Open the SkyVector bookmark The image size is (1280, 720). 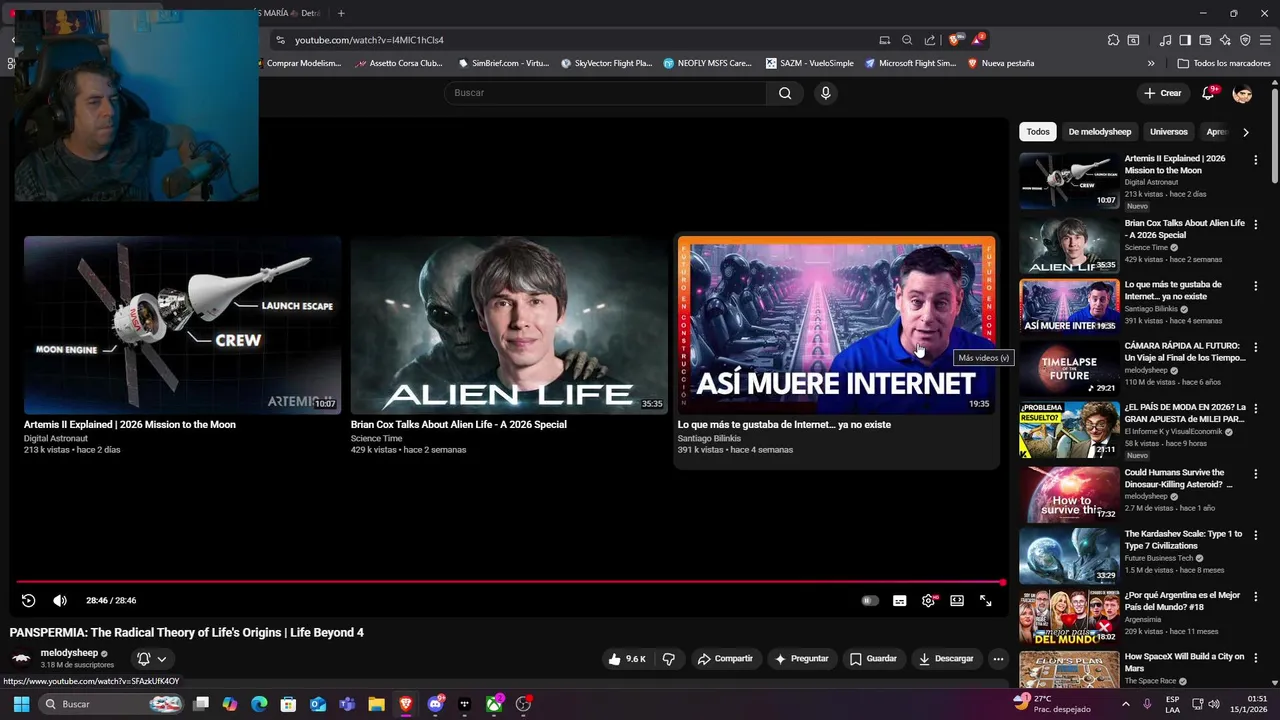click(x=606, y=63)
